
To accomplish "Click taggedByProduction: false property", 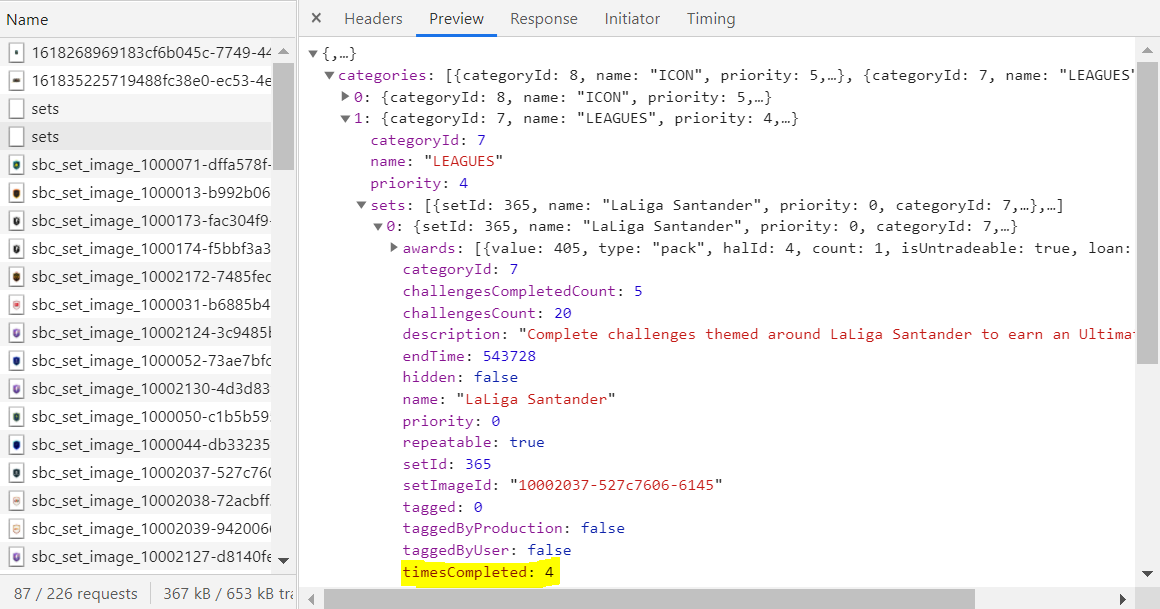I will click(x=513, y=528).
